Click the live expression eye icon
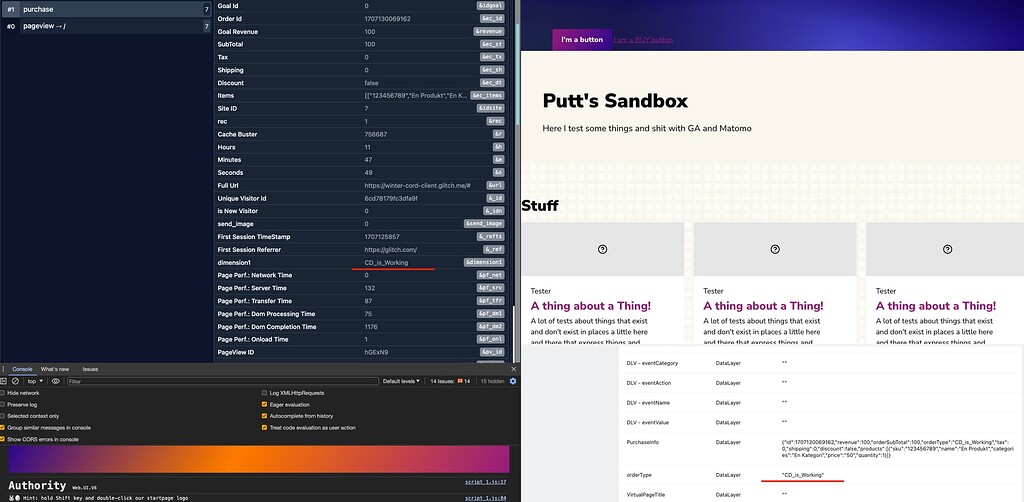 click(57, 381)
